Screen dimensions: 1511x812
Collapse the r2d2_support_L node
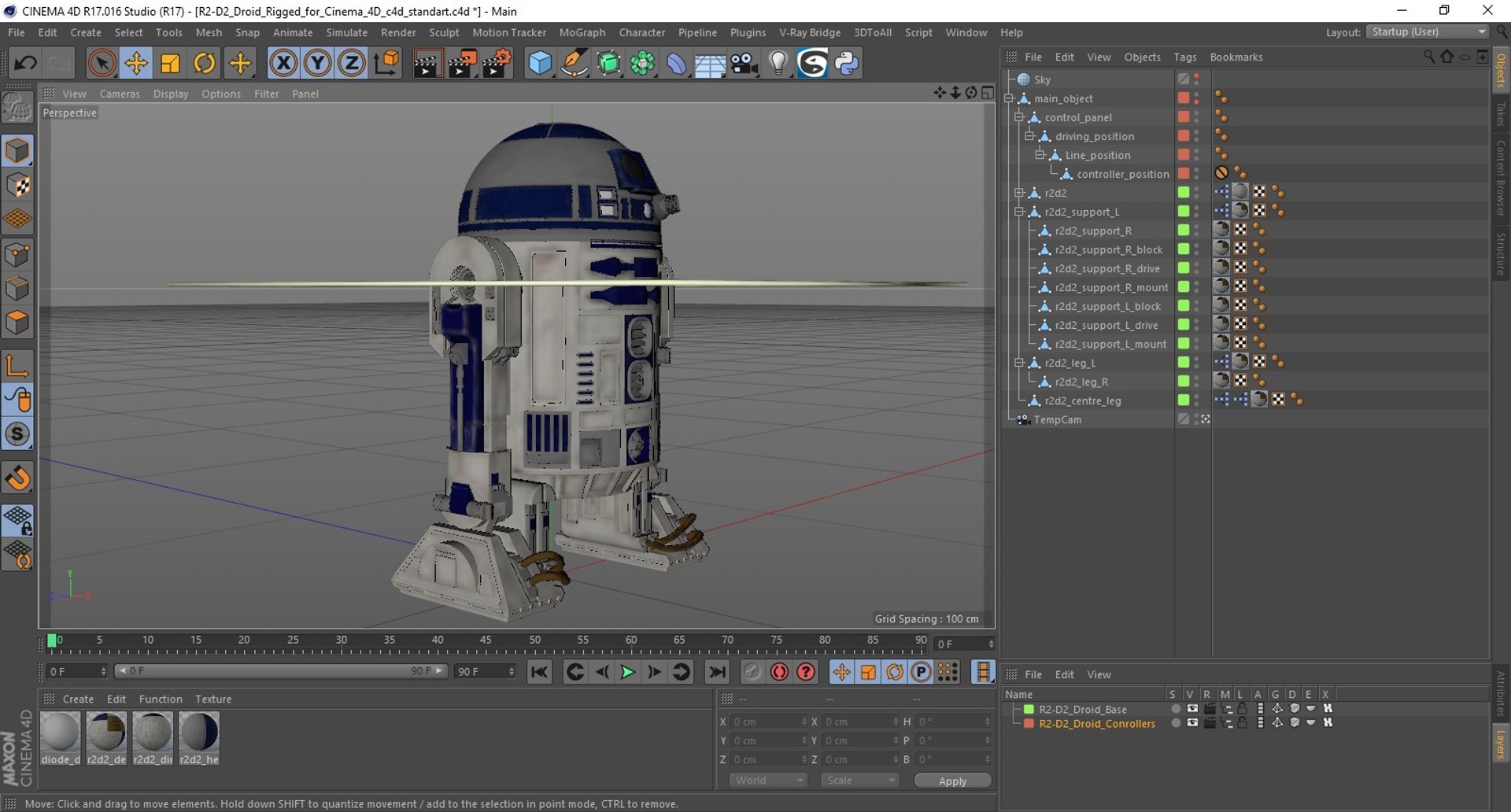tap(1019, 212)
